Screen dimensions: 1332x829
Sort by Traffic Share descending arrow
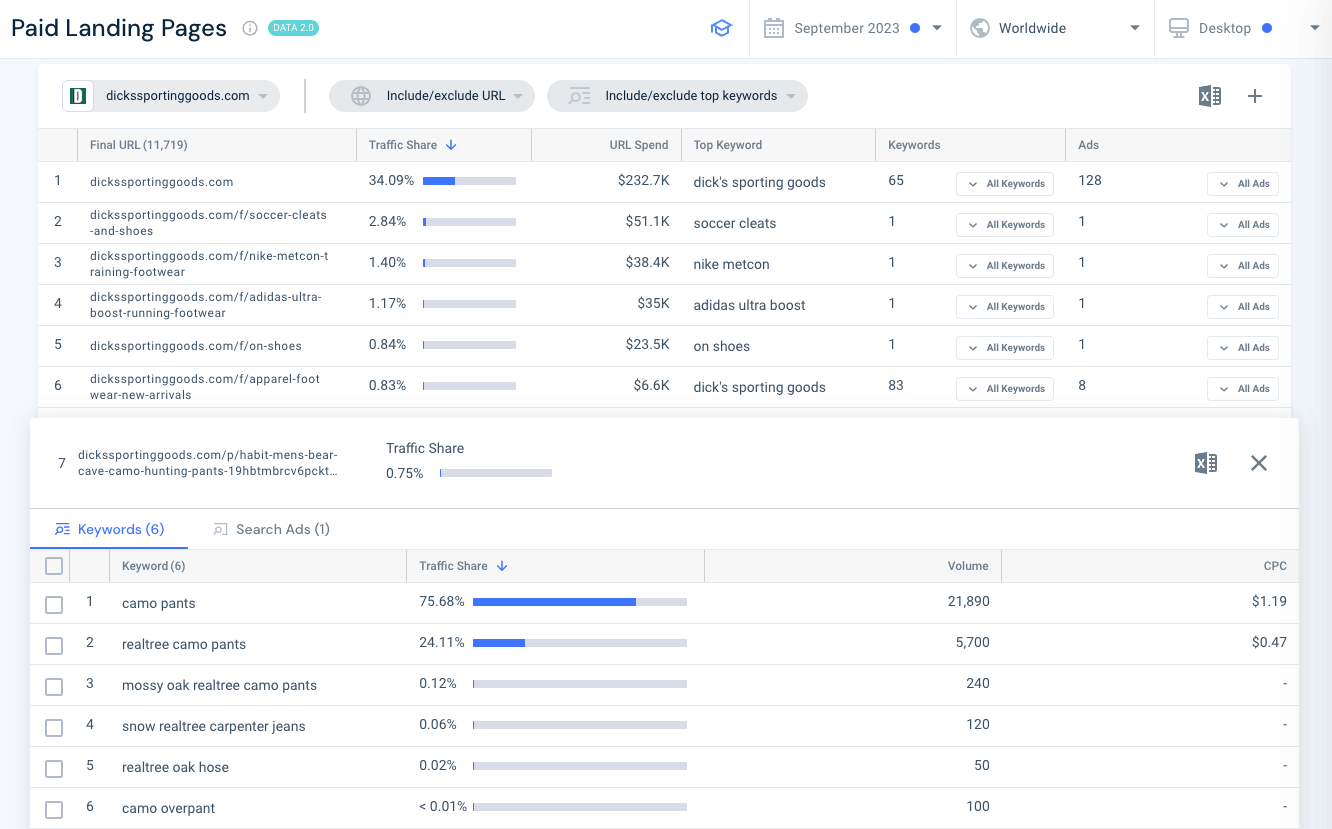click(452, 145)
